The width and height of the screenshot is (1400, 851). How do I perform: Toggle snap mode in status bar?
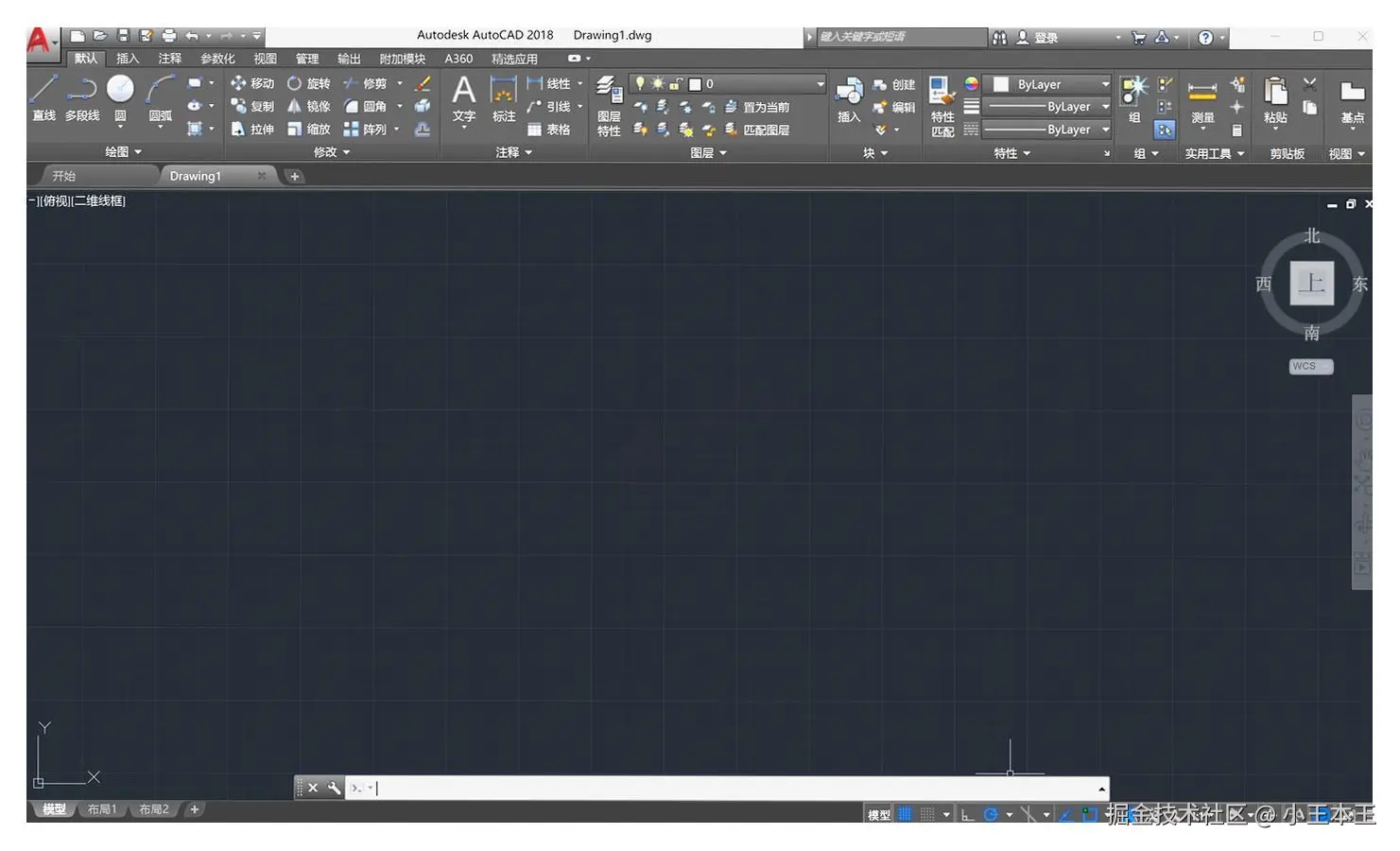coord(927,814)
